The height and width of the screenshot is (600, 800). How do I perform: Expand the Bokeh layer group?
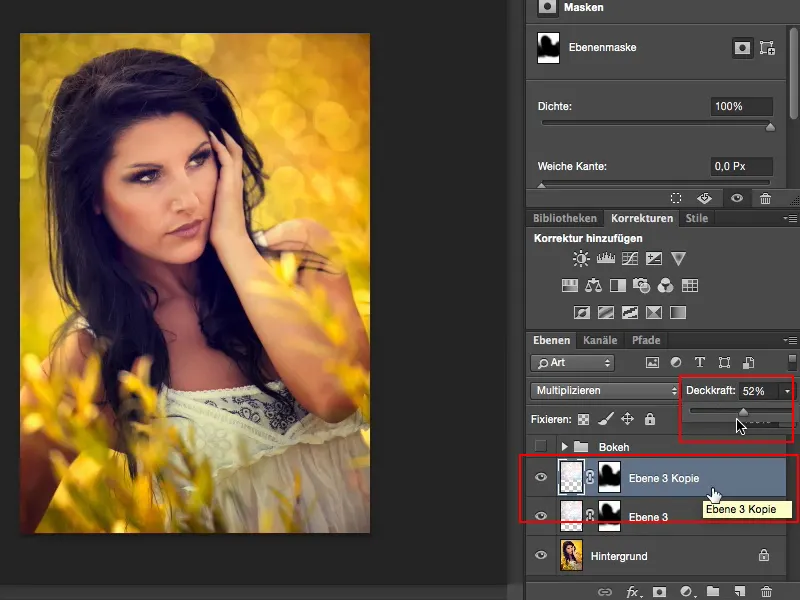tap(564, 446)
